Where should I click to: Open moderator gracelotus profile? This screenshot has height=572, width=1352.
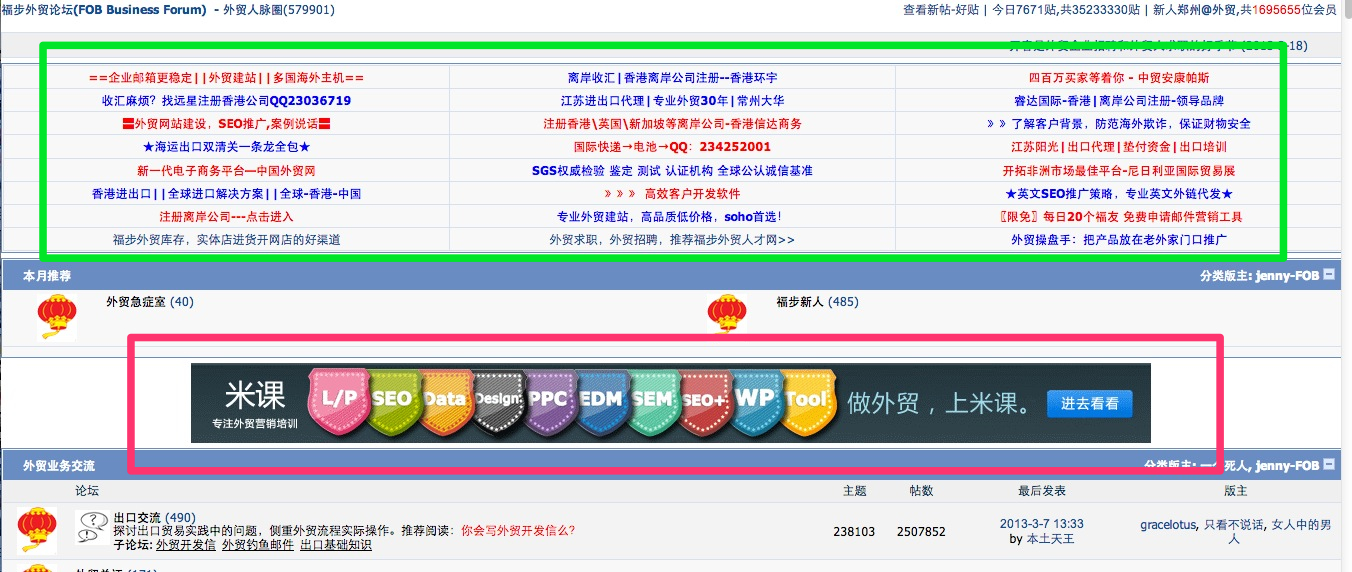point(1168,524)
